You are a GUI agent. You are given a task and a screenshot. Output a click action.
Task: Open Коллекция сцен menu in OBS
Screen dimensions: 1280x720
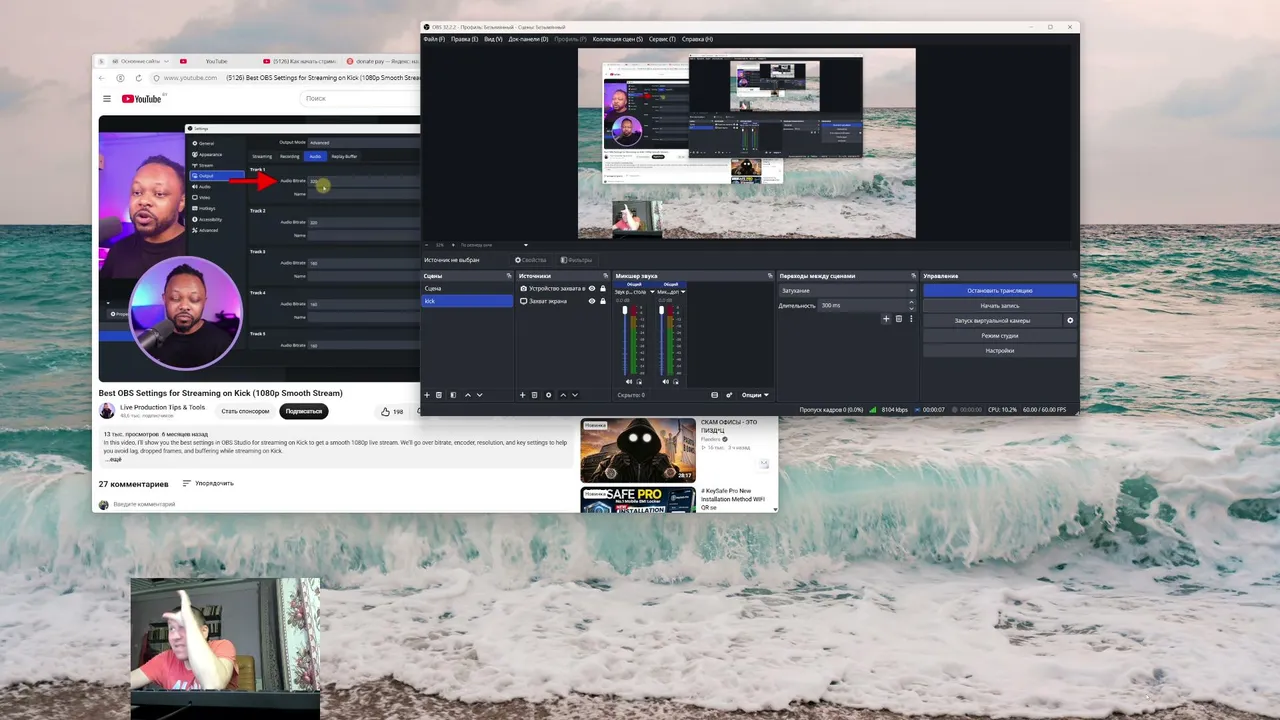point(618,39)
